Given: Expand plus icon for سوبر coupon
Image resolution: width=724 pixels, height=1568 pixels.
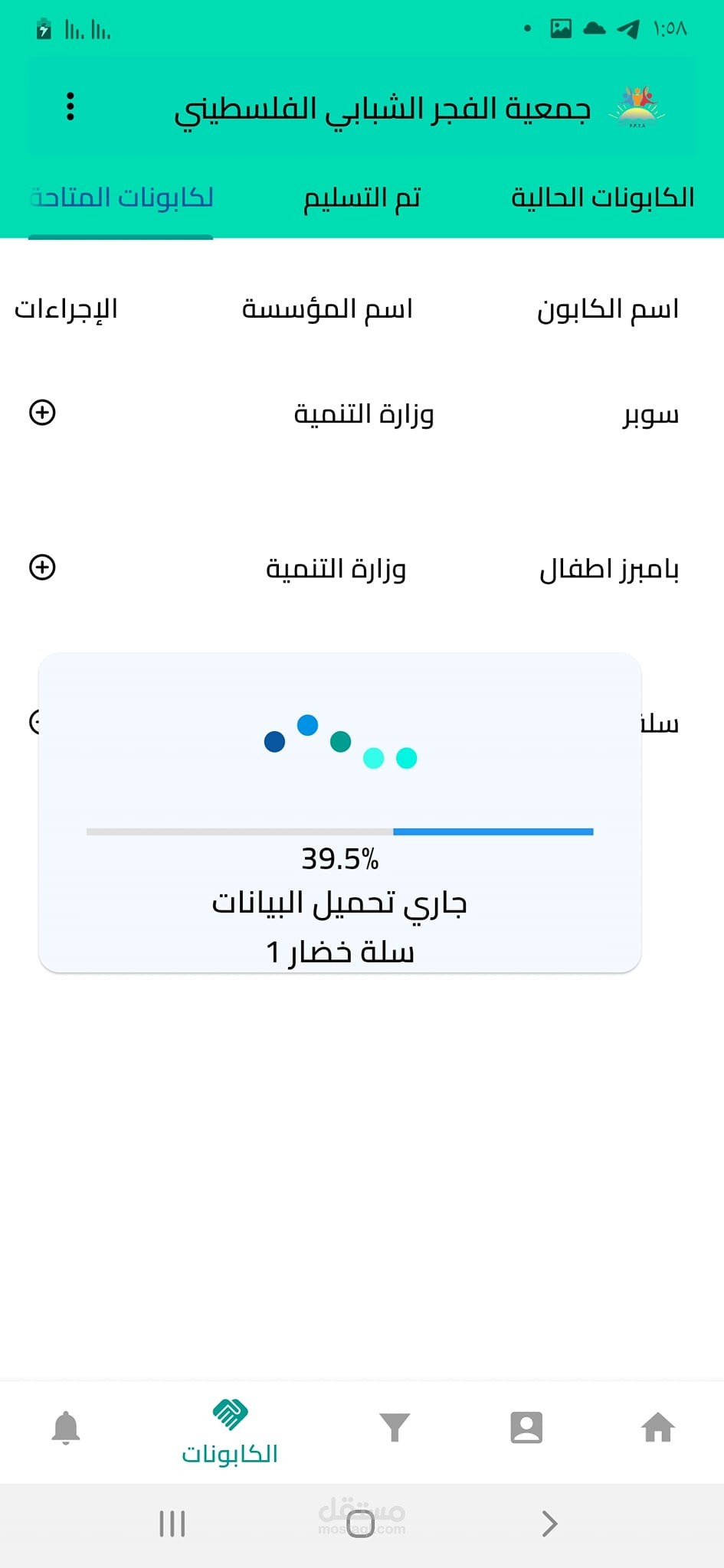Looking at the screenshot, I should pos(42,413).
